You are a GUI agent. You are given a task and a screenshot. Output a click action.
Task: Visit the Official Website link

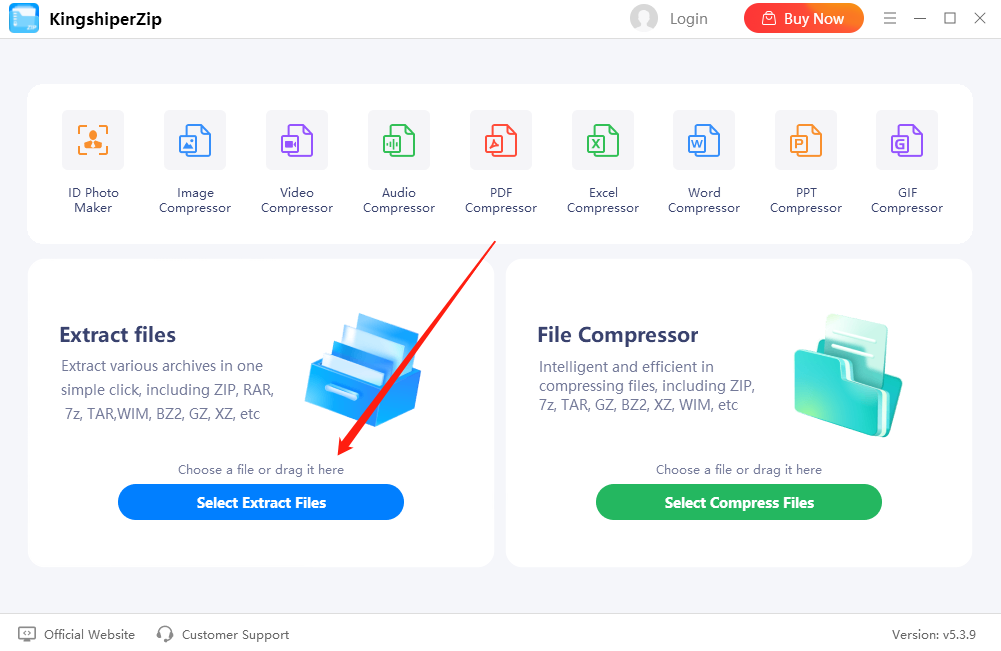[x=89, y=634]
